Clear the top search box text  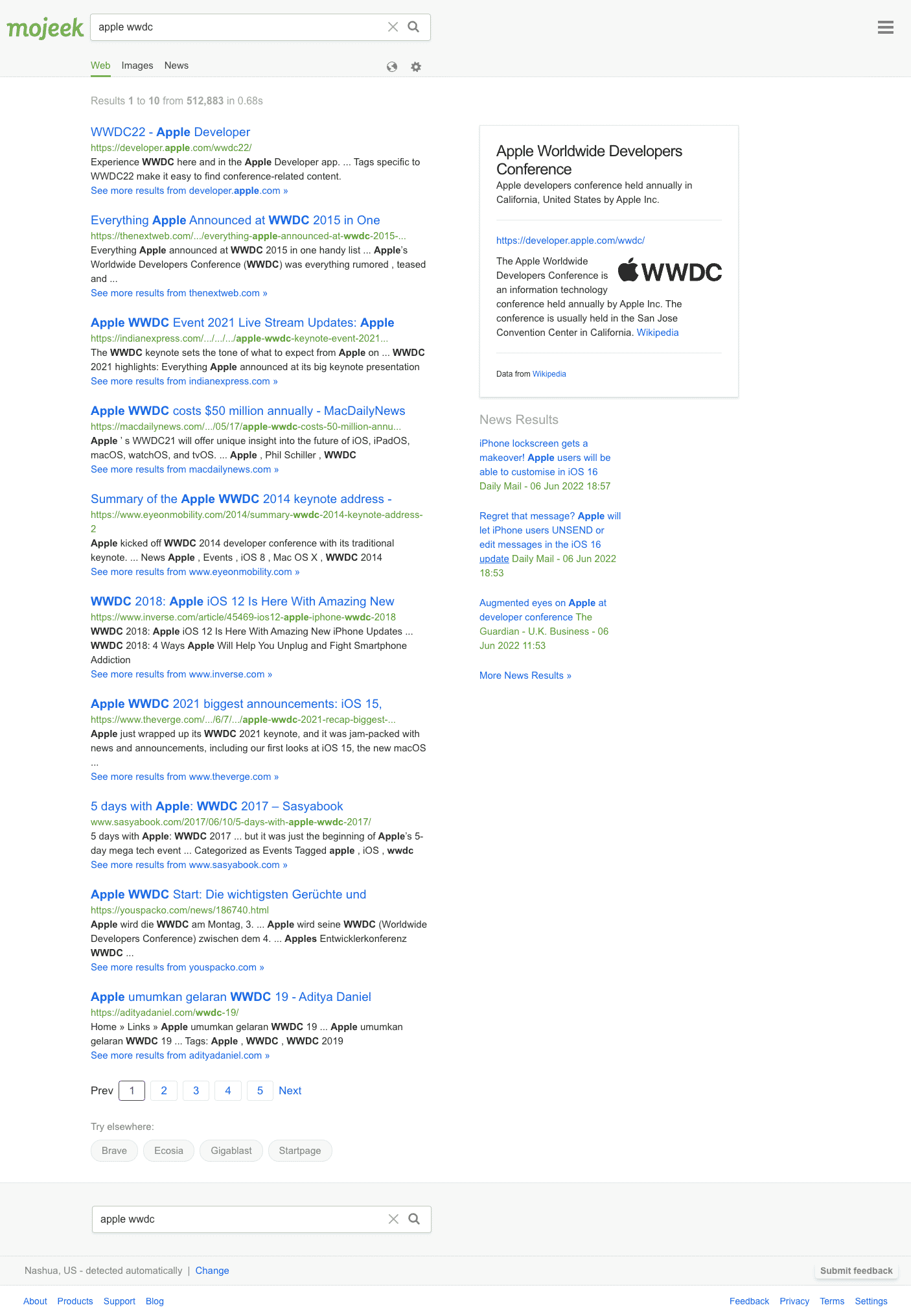point(393,27)
